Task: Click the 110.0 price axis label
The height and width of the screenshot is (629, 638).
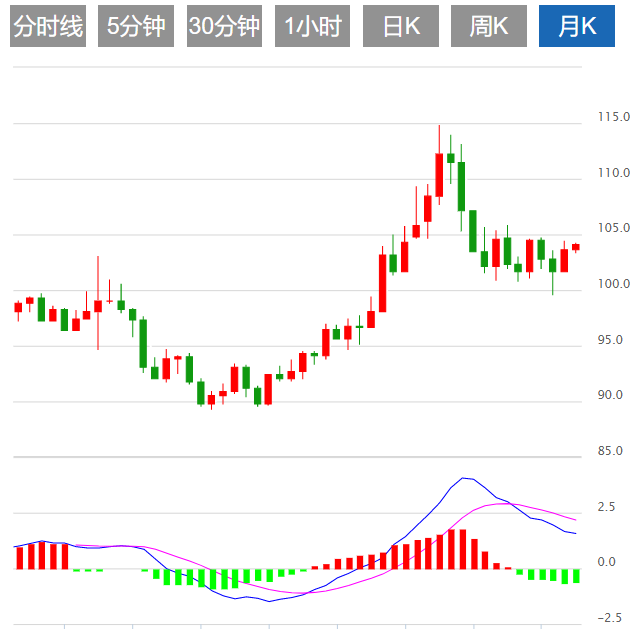Action: pos(614,173)
